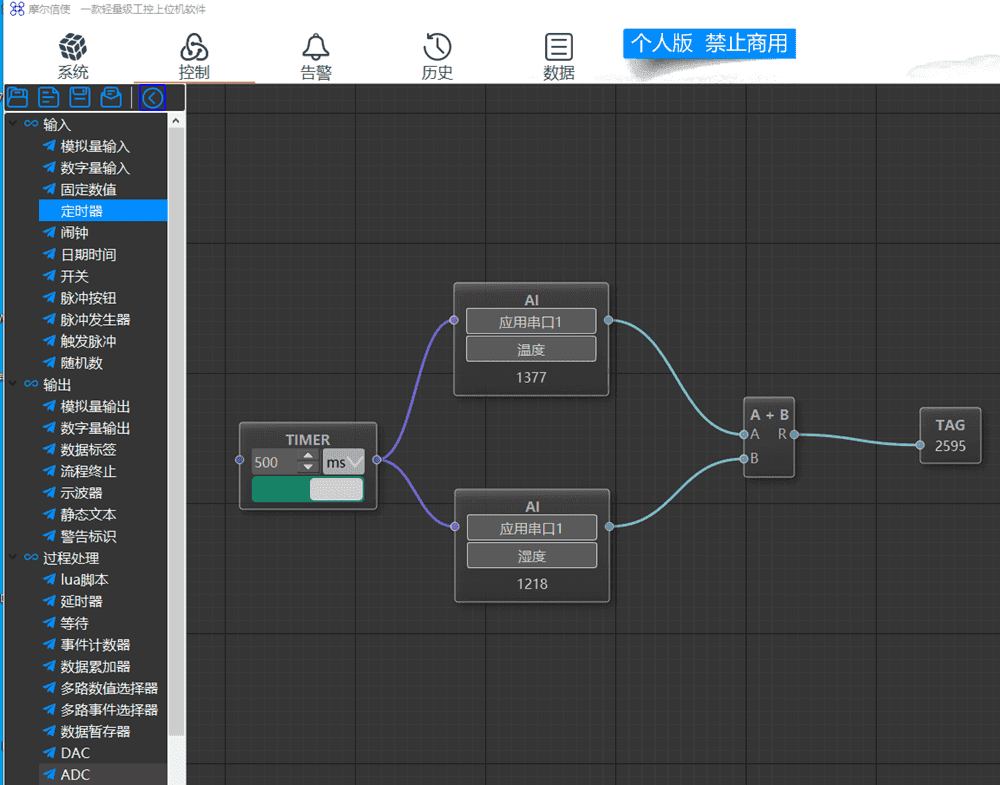Click the TAG node showing 2595
The width and height of the screenshot is (1000, 785).
click(x=949, y=436)
